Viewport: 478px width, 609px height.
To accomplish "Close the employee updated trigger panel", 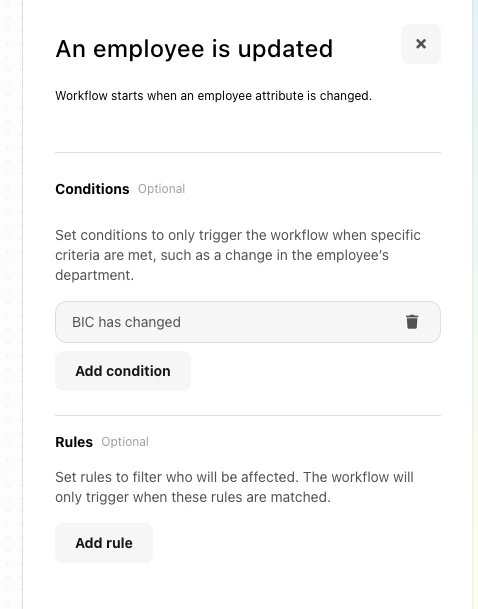I will [421, 44].
